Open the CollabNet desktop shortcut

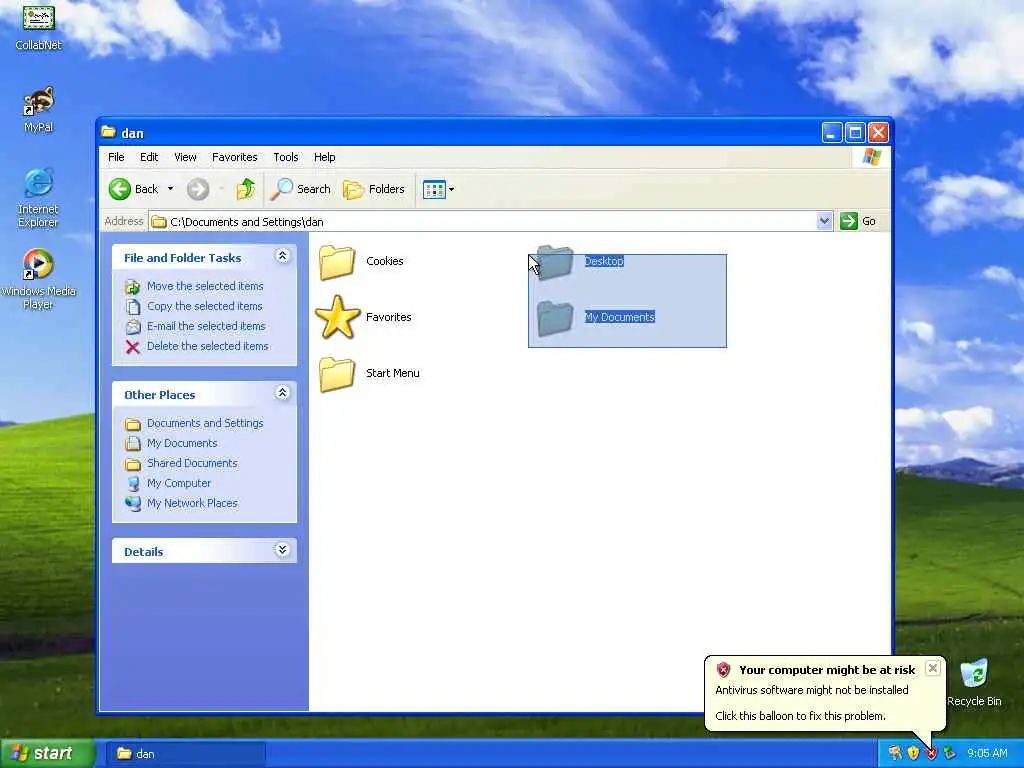coord(39,27)
